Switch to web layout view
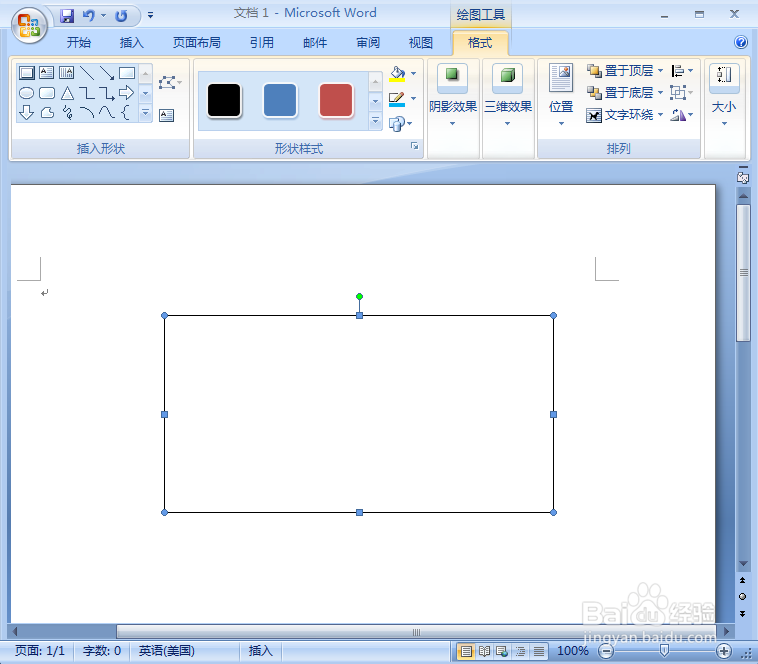 502,651
